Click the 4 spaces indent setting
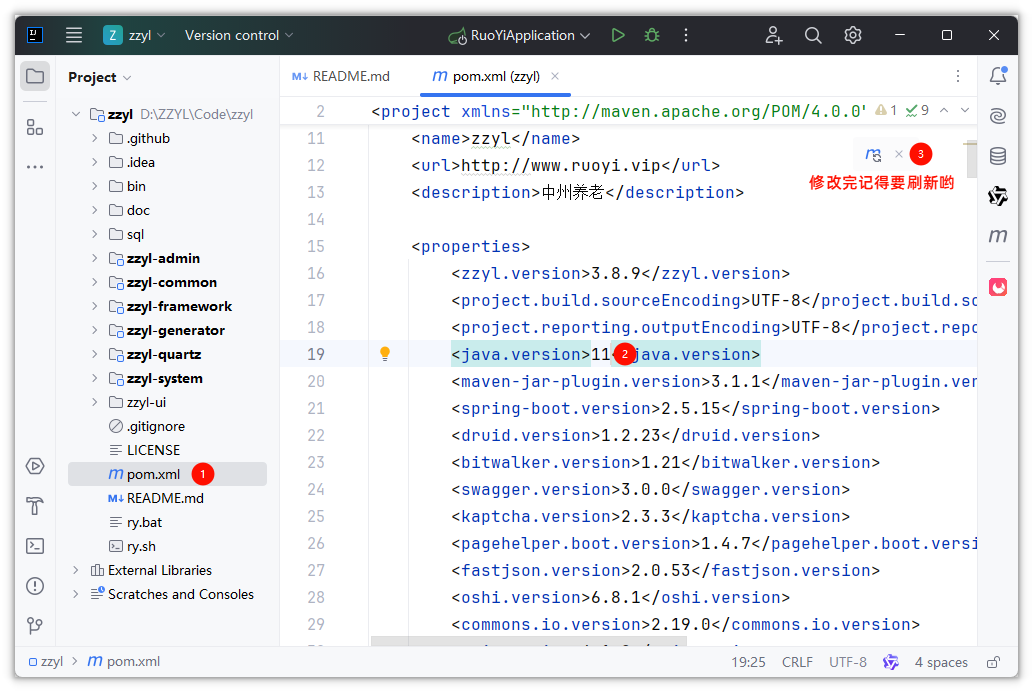1033x692 pixels. [941, 662]
